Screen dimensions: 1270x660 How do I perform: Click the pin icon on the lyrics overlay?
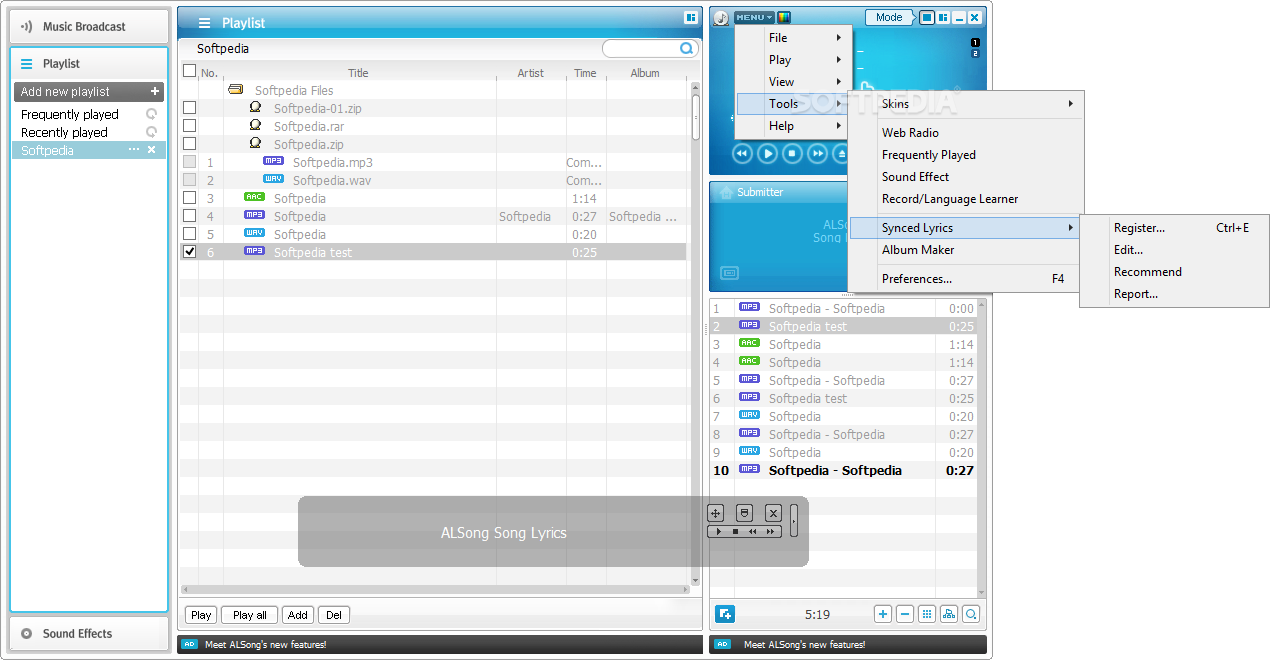[x=744, y=513]
